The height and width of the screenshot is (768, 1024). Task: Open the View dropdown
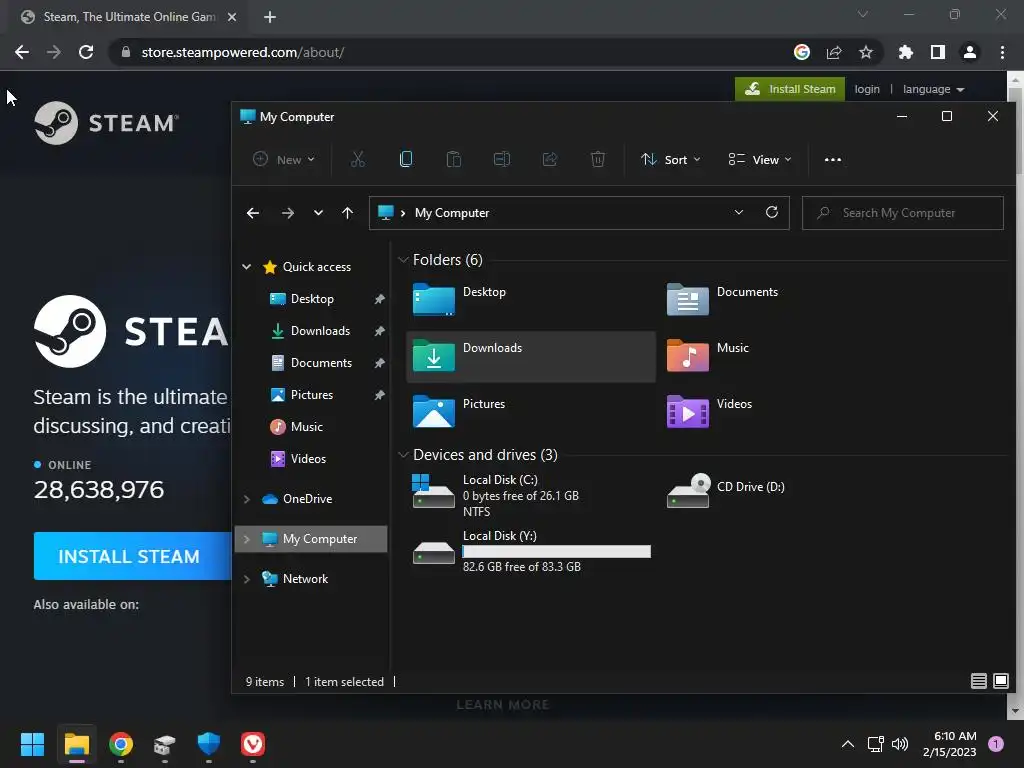[x=760, y=159]
